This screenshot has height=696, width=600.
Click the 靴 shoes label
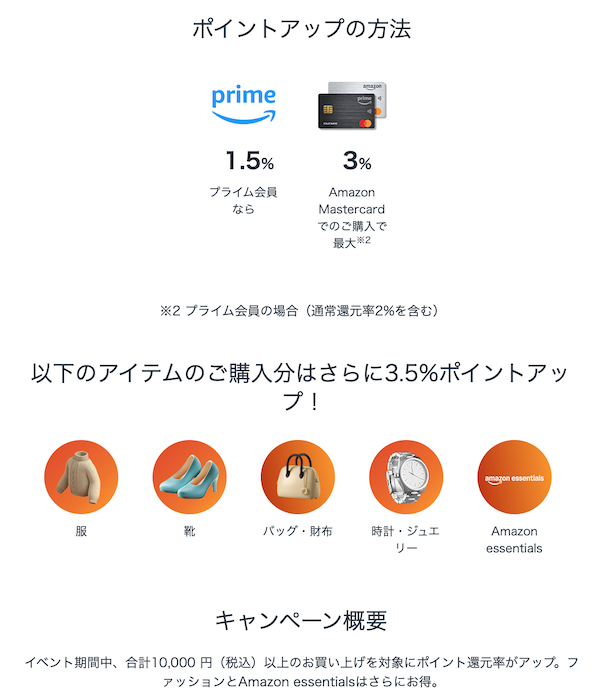[x=190, y=531]
